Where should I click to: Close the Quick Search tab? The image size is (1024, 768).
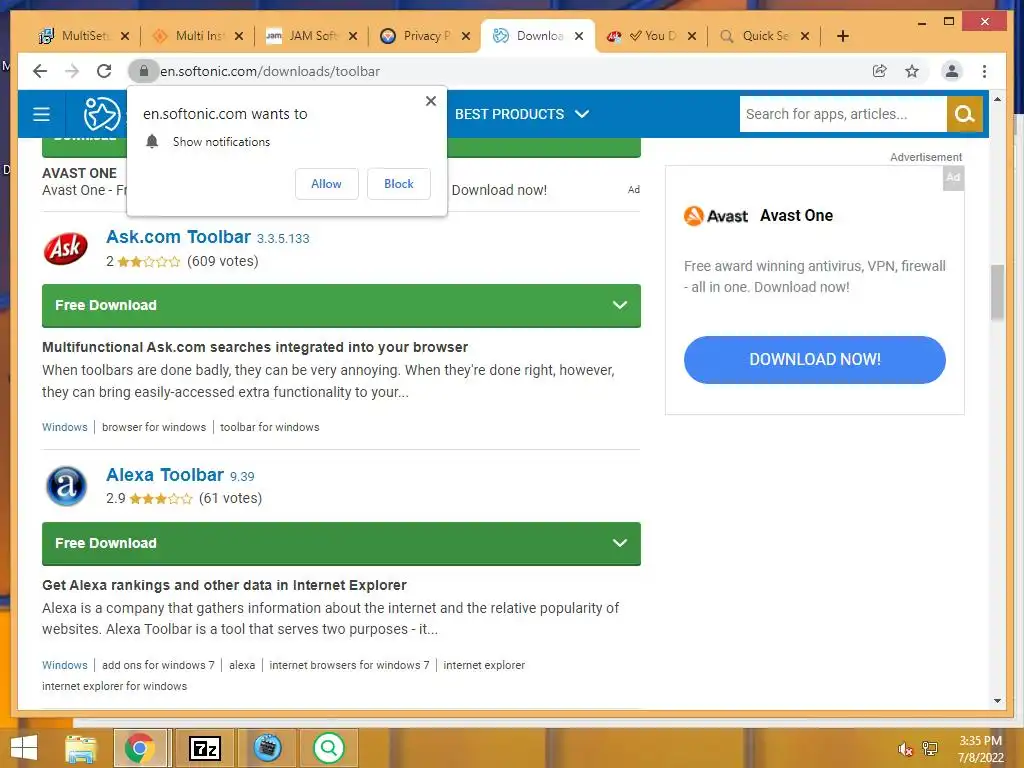point(805,36)
